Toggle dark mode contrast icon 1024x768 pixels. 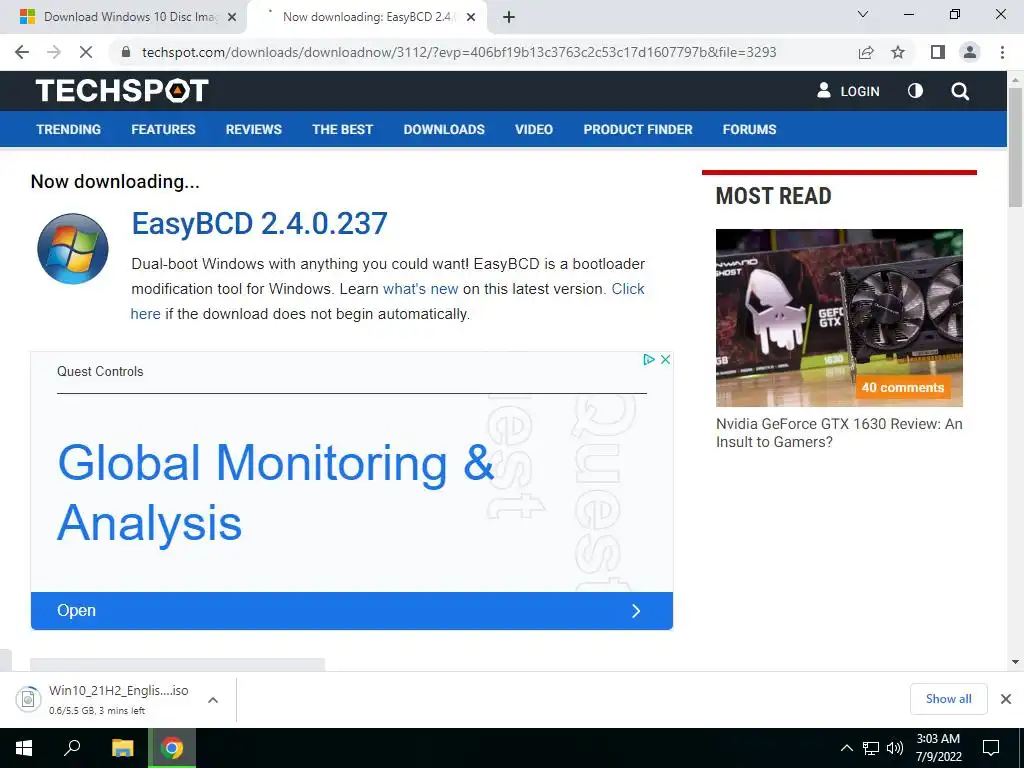click(916, 91)
